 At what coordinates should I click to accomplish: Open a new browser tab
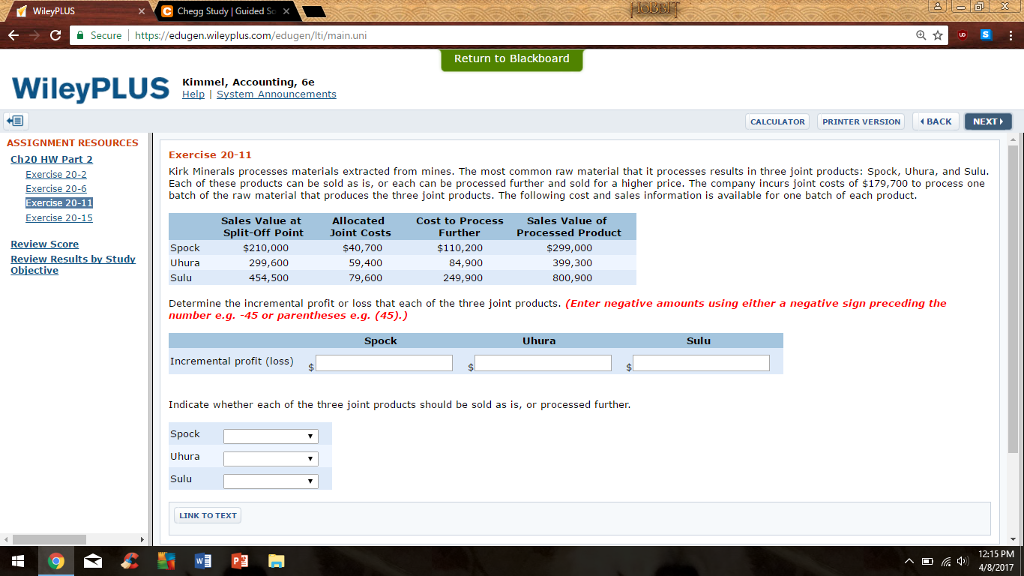pos(314,11)
